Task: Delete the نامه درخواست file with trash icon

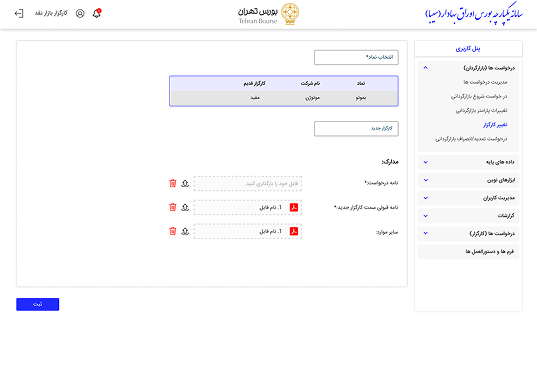Action: [x=173, y=184]
